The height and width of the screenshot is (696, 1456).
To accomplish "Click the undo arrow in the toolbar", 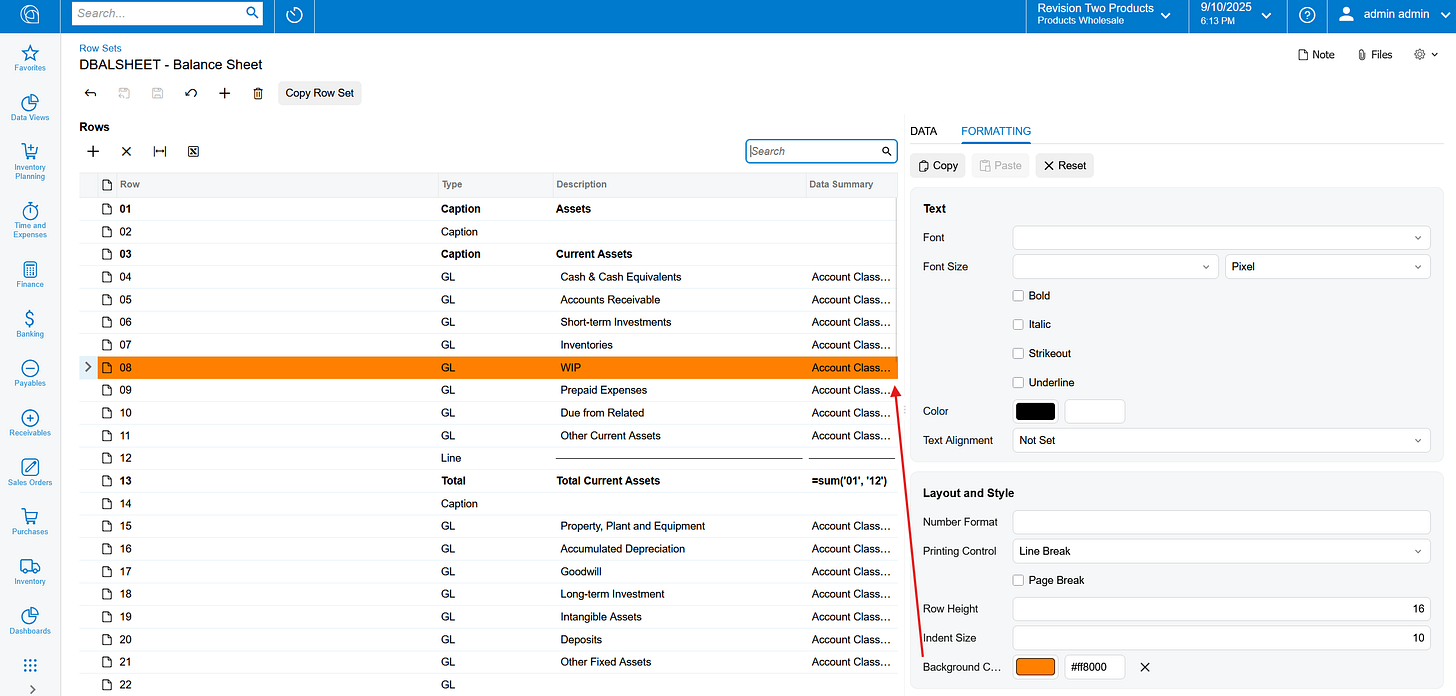I will tap(190, 92).
